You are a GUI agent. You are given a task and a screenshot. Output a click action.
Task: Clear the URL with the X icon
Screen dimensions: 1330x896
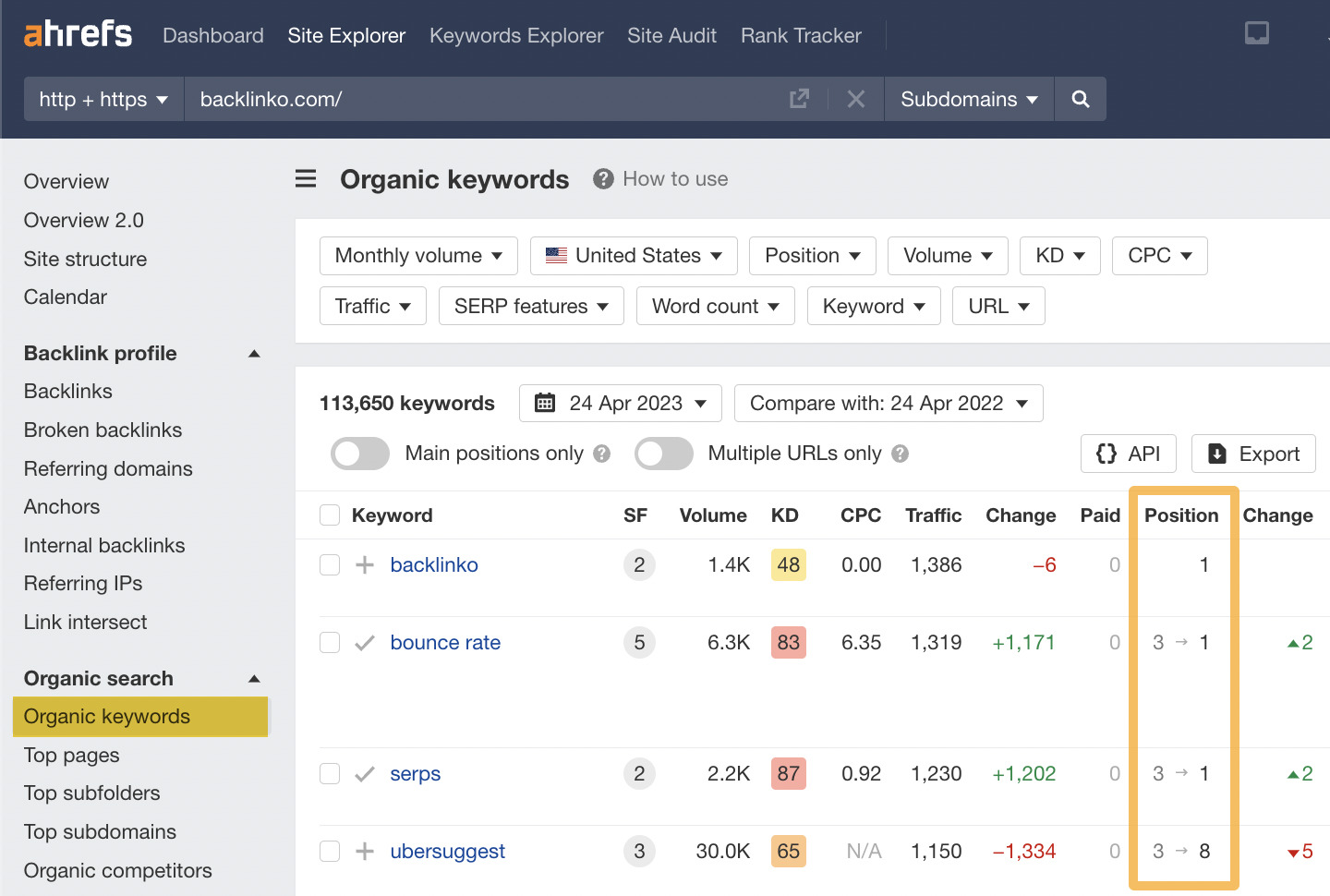[855, 99]
